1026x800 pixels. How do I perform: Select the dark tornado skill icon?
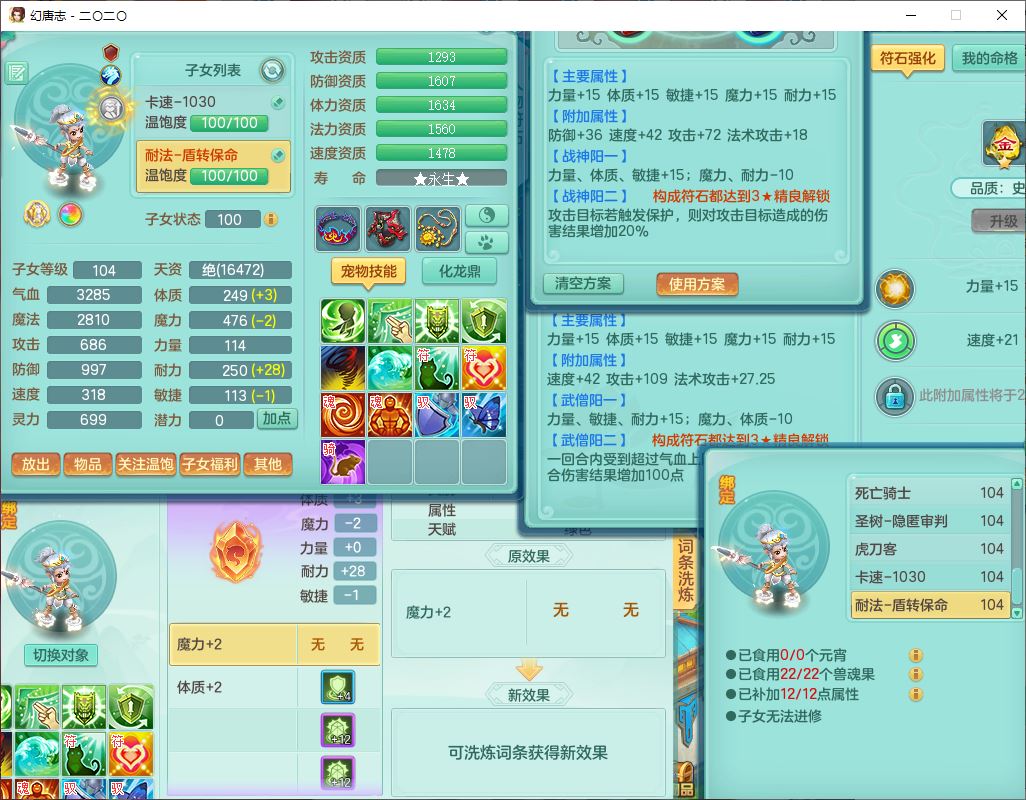click(343, 368)
